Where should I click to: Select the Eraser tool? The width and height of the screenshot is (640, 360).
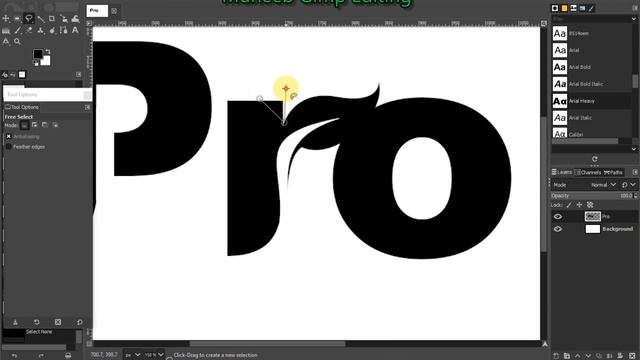point(29,30)
